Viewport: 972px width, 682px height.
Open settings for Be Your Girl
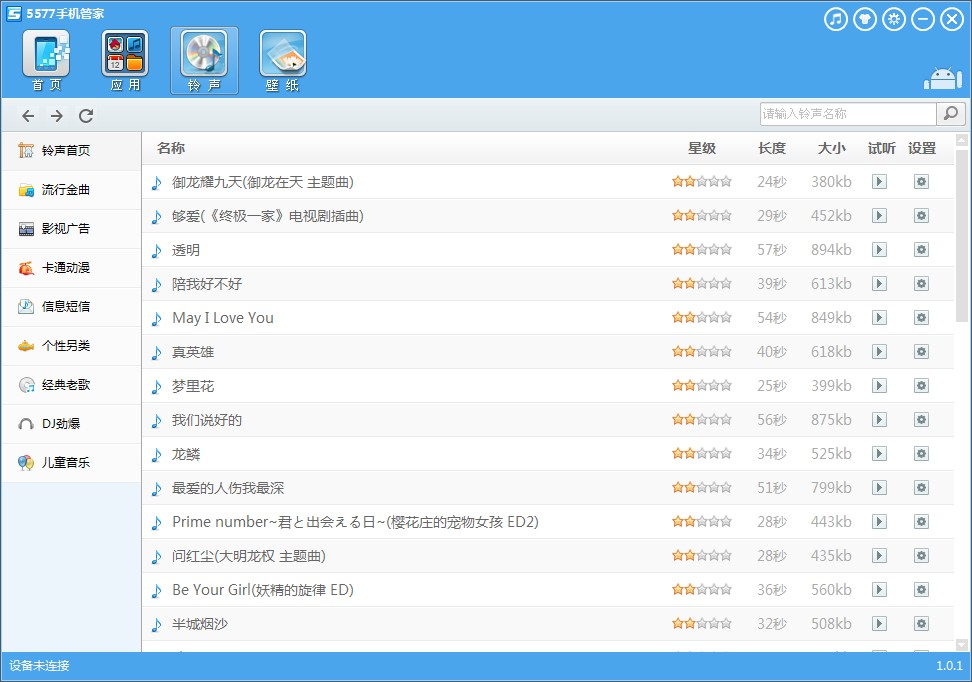coord(921,590)
